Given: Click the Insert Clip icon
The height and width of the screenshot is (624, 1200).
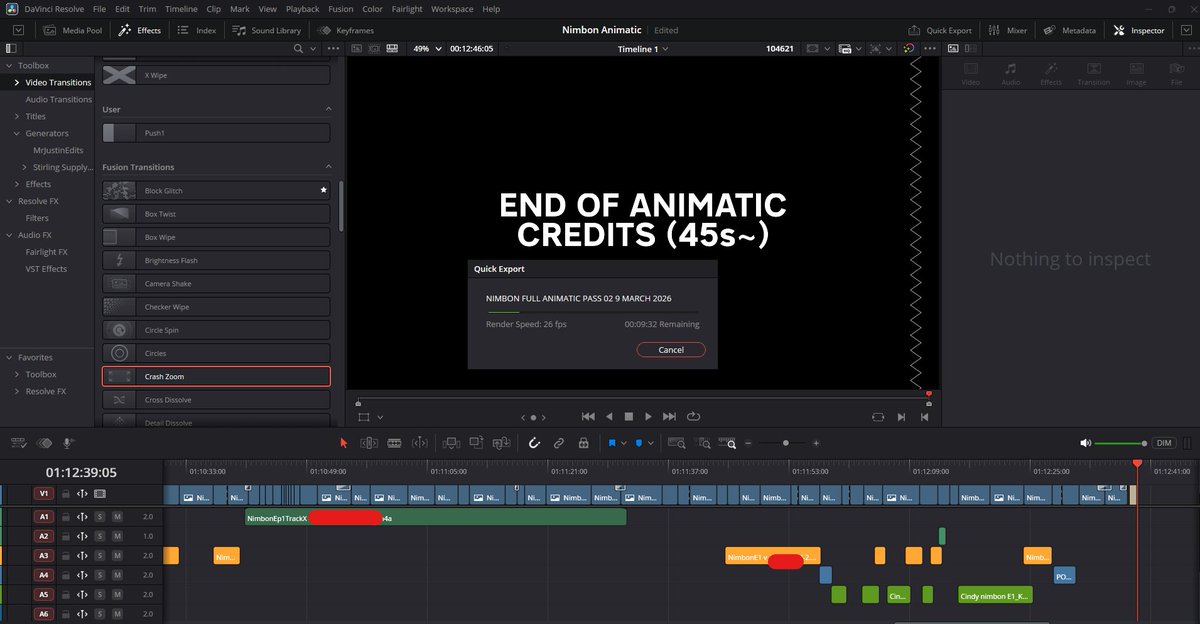Looking at the screenshot, I should point(451,442).
